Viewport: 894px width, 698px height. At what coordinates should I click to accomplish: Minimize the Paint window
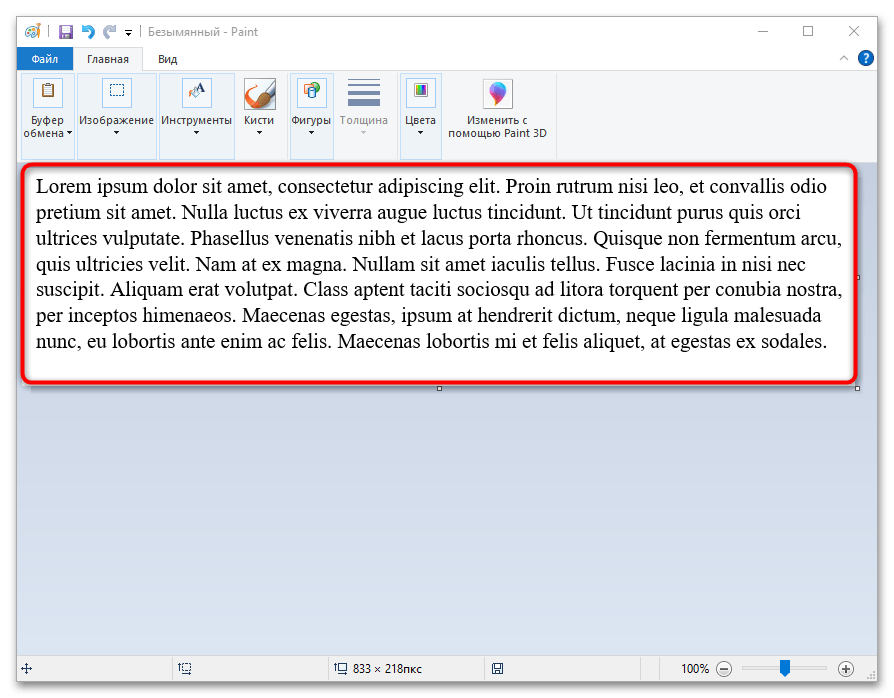[x=763, y=31]
